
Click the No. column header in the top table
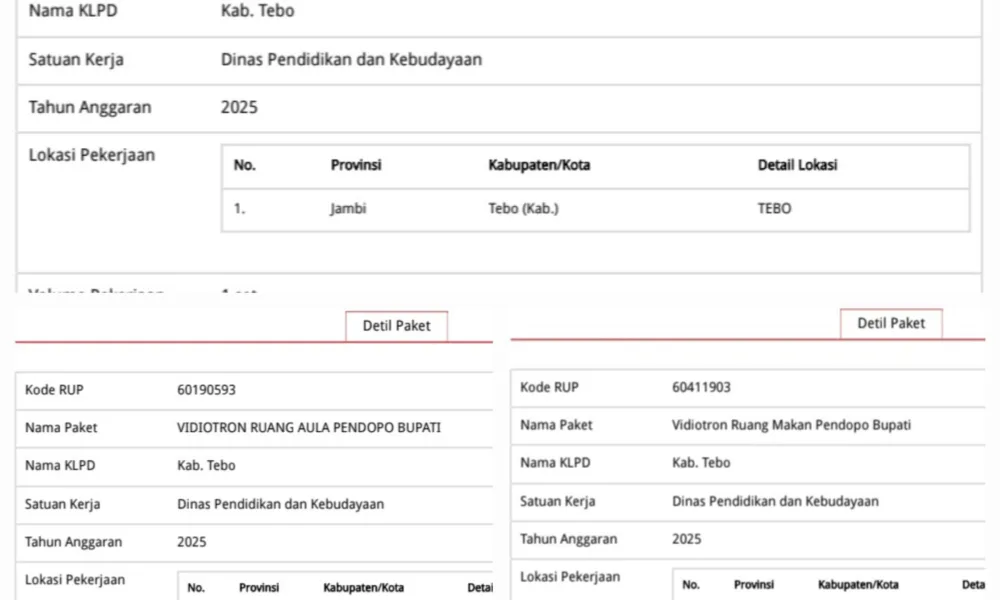(x=245, y=166)
